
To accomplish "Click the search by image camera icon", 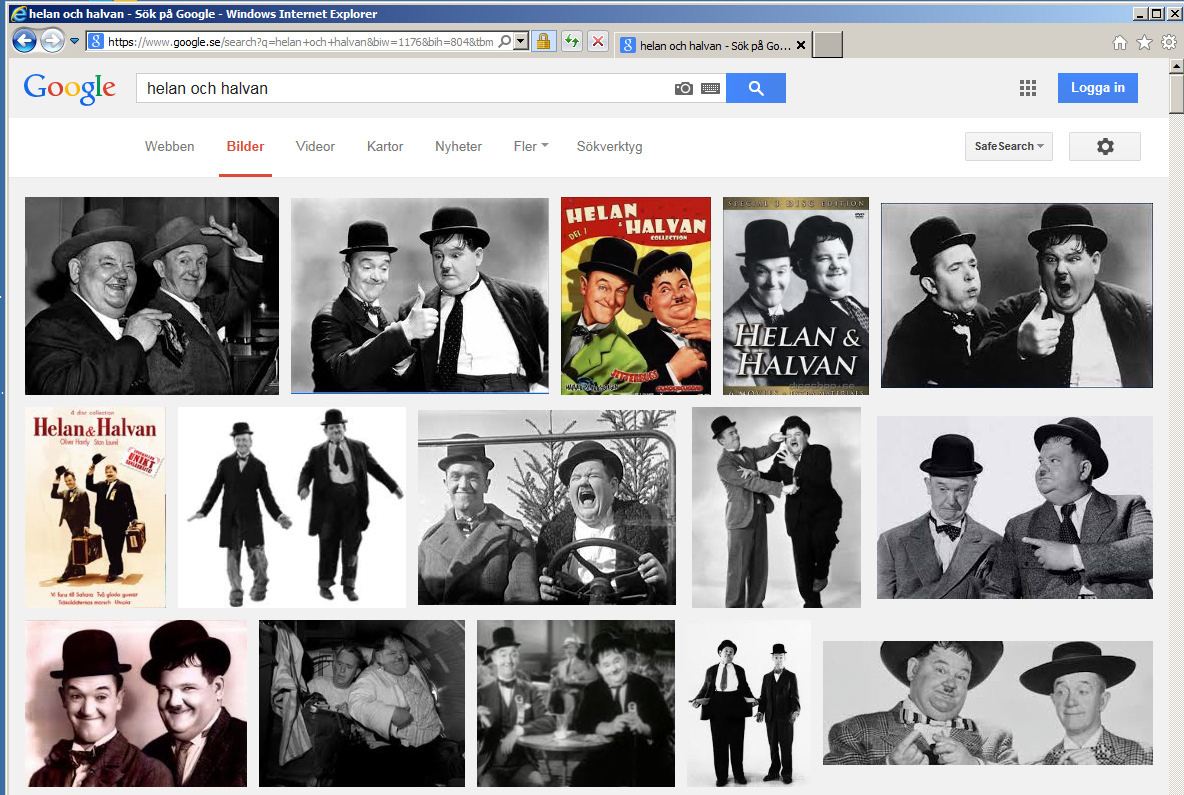I will click(683, 88).
